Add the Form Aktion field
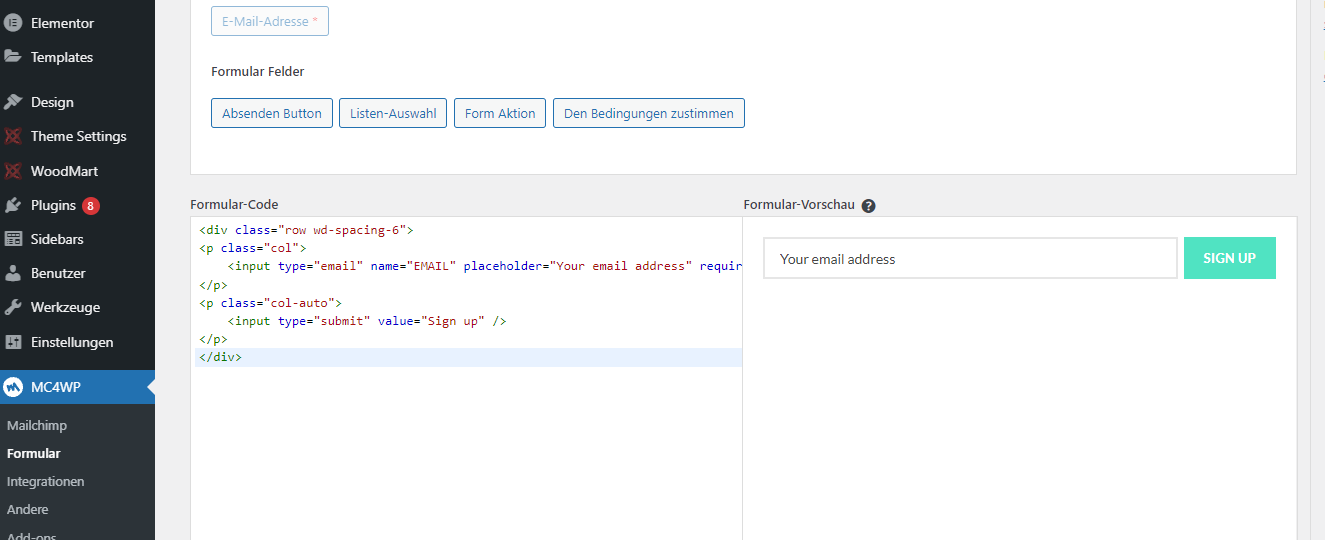The width and height of the screenshot is (1325, 540). pyautogui.click(x=500, y=113)
